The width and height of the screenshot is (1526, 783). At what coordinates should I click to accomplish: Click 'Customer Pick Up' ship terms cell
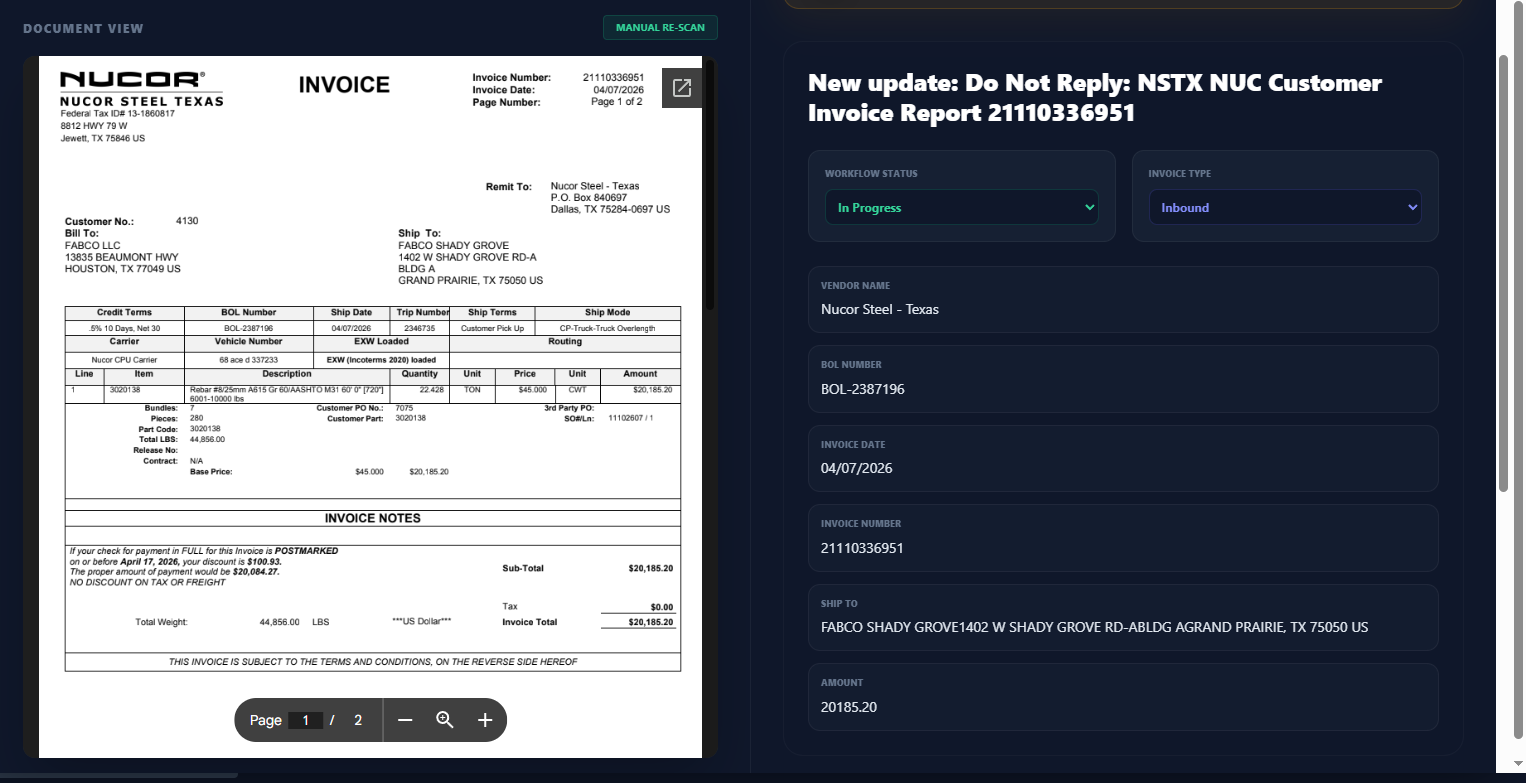(x=492, y=328)
